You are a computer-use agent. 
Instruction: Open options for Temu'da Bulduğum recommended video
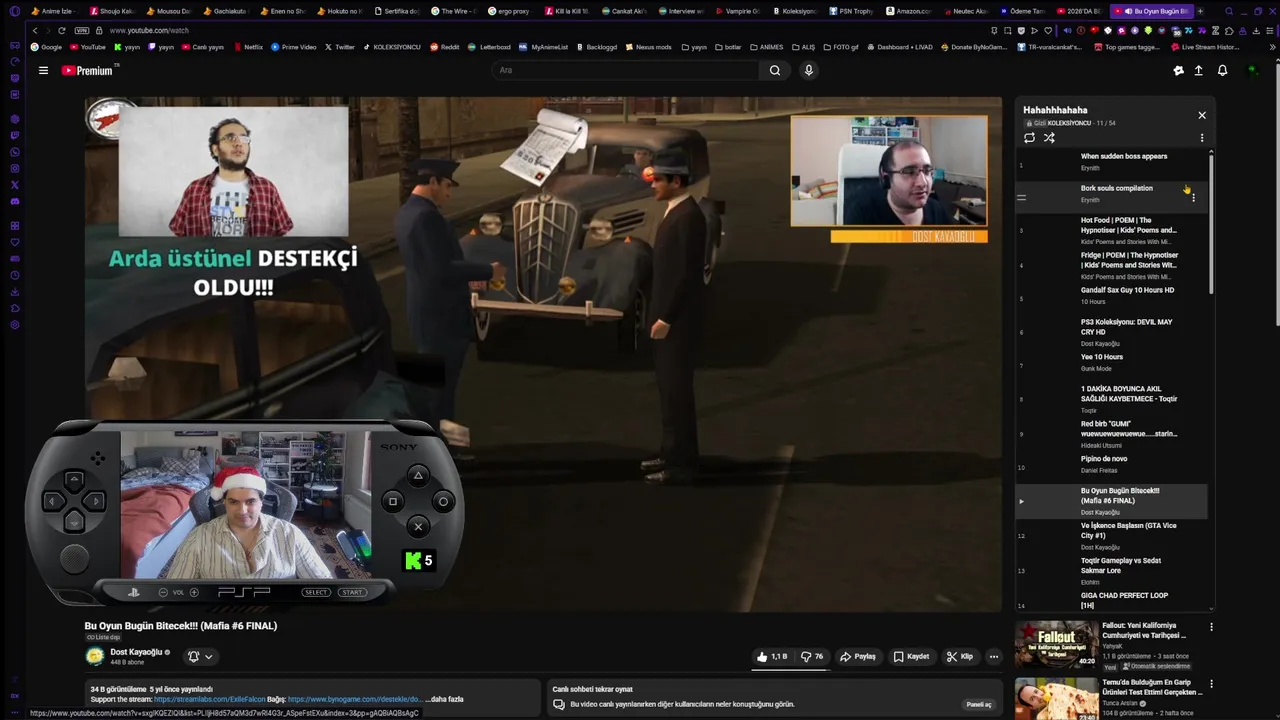(1211, 684)
